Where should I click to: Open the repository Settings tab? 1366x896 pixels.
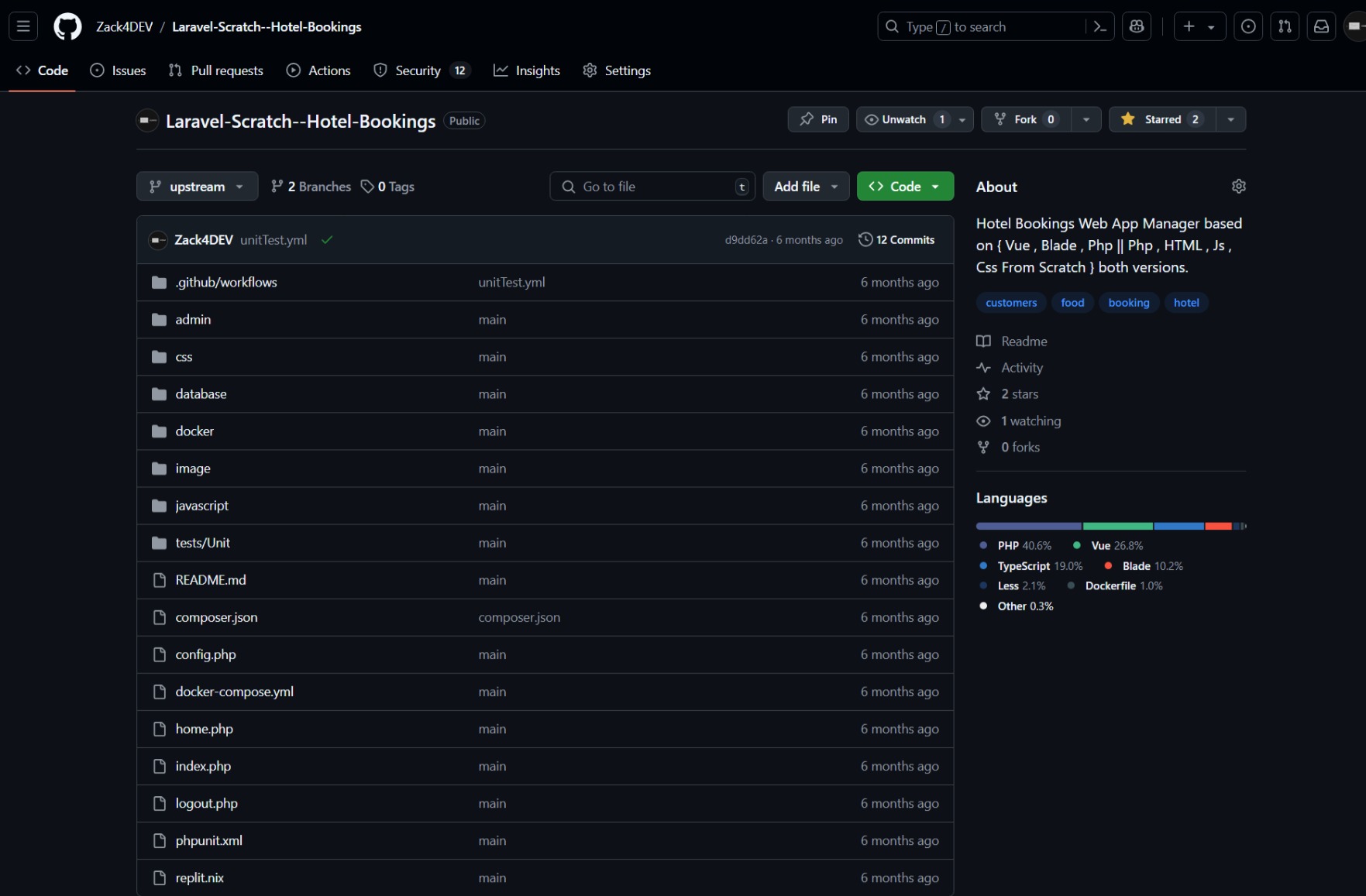(617, 70)
